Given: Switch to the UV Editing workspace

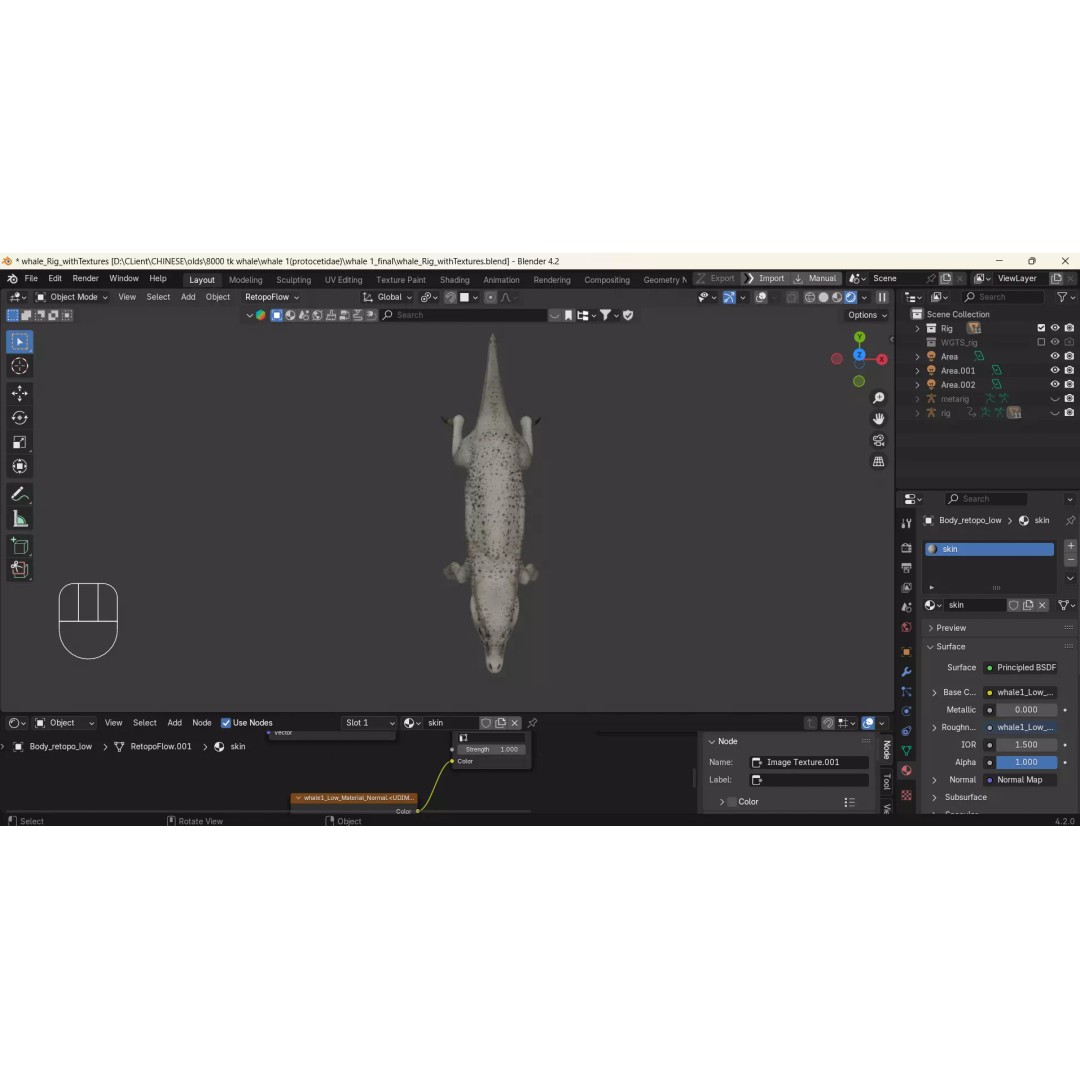Looking at the screenshot, I should coord(343,280).
